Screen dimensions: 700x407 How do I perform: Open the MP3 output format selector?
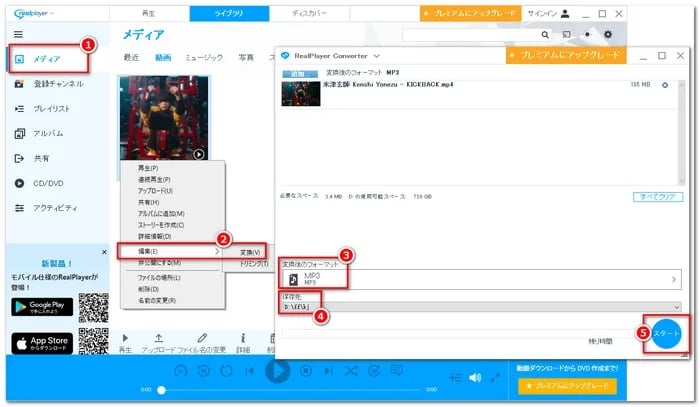[482, 279]
